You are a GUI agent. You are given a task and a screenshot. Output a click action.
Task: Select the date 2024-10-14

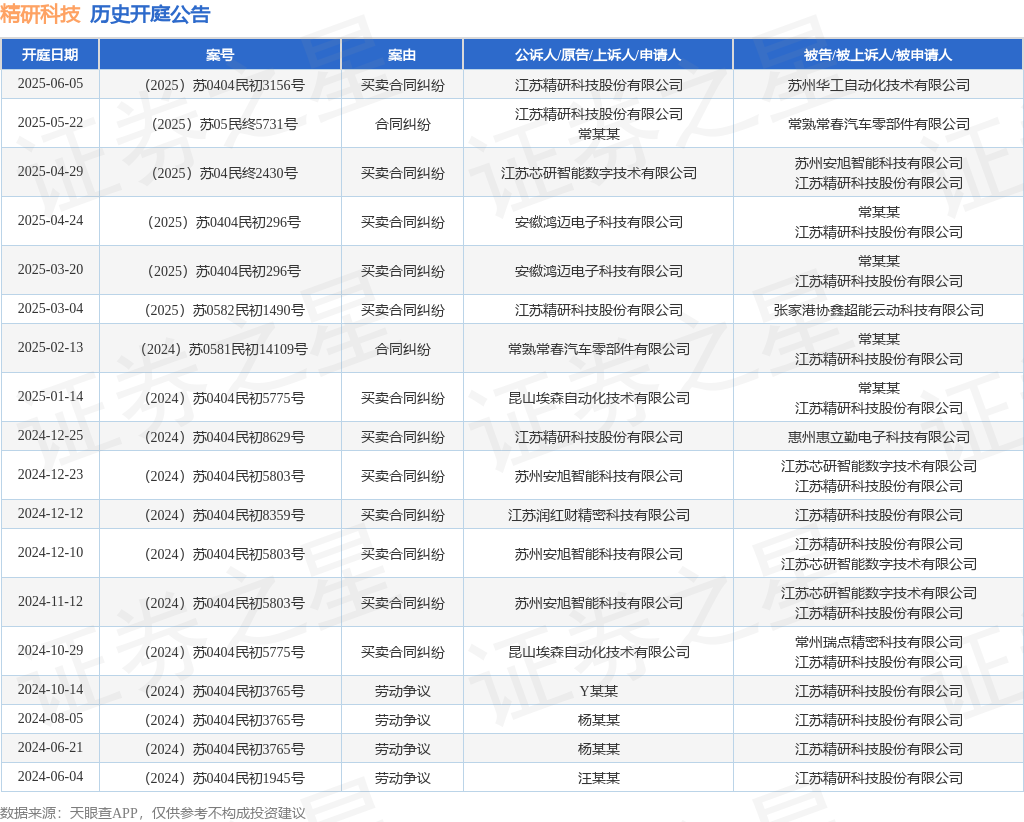pos(50,691)
